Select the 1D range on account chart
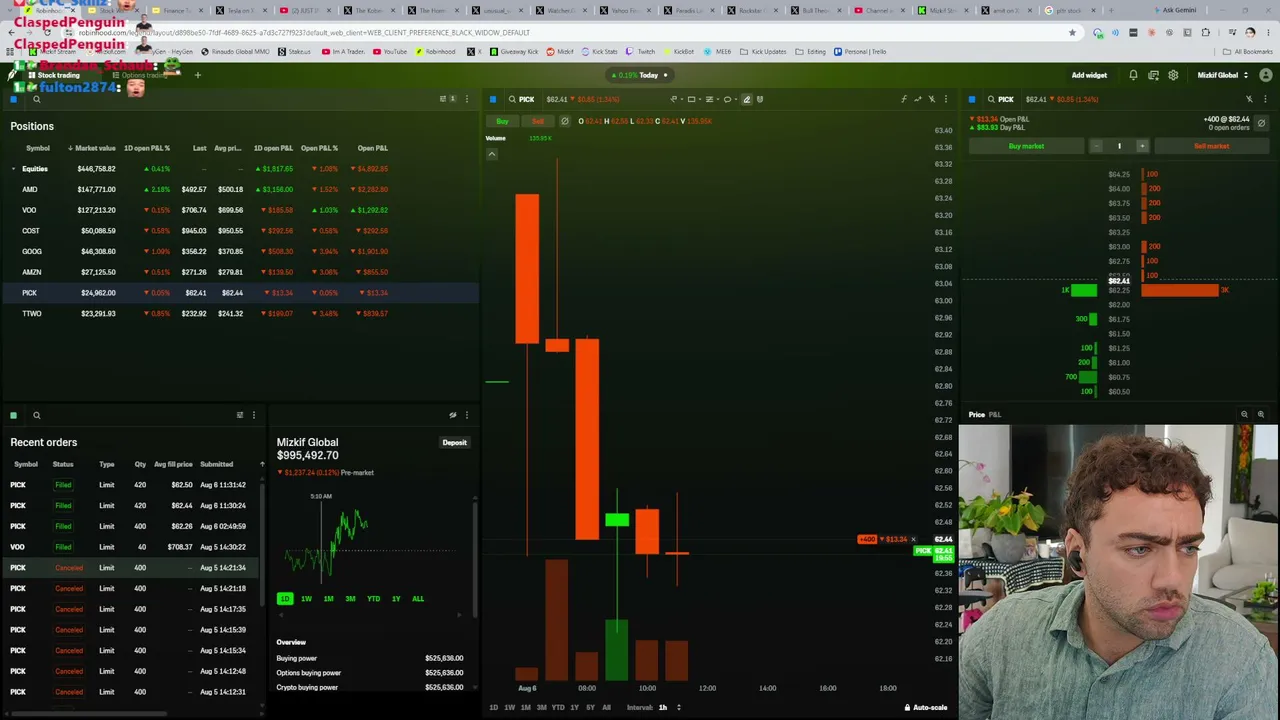Screen dimensions: 1280x720 coord(285,599)
